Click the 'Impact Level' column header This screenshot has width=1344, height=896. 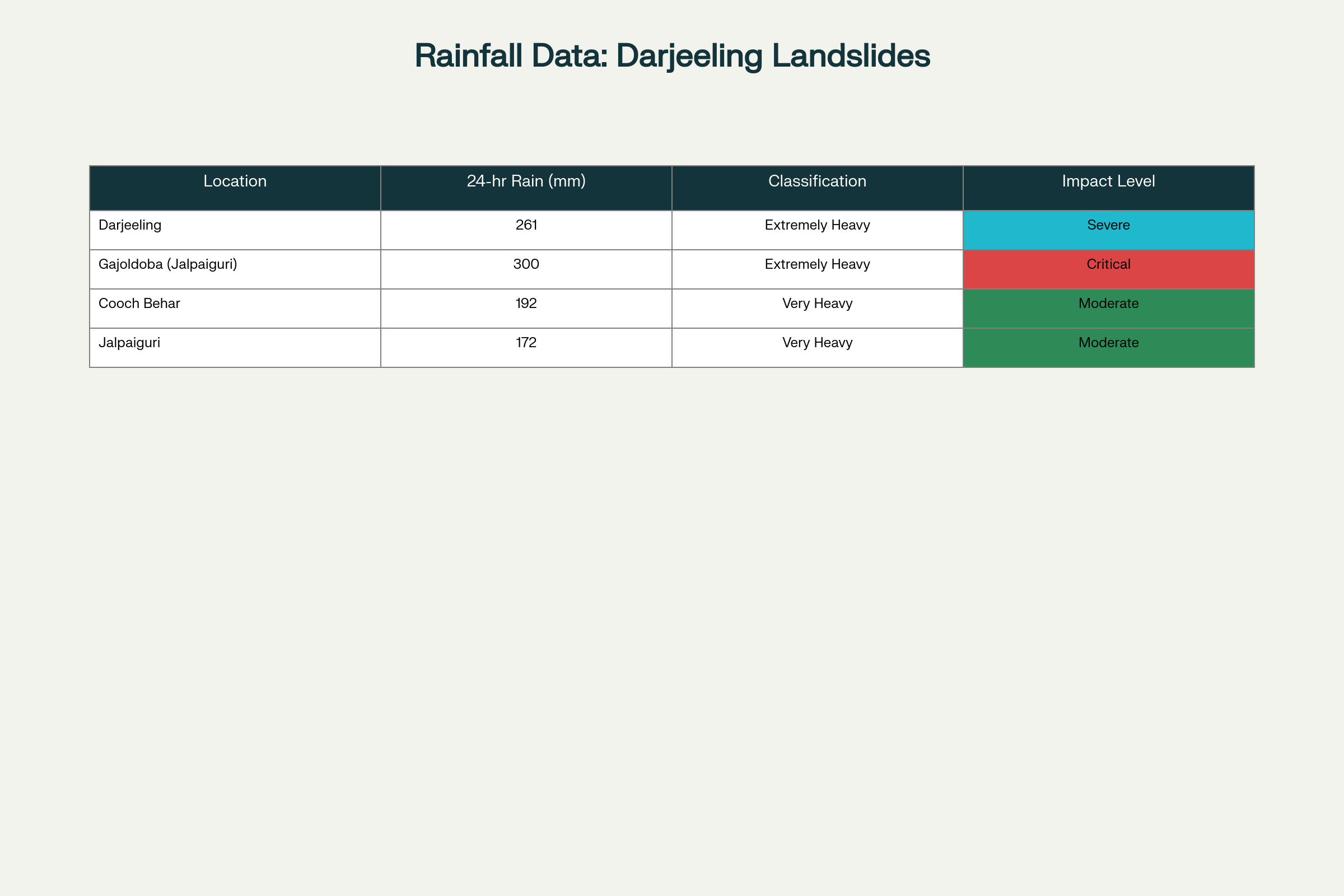(x=1108, y=181)
